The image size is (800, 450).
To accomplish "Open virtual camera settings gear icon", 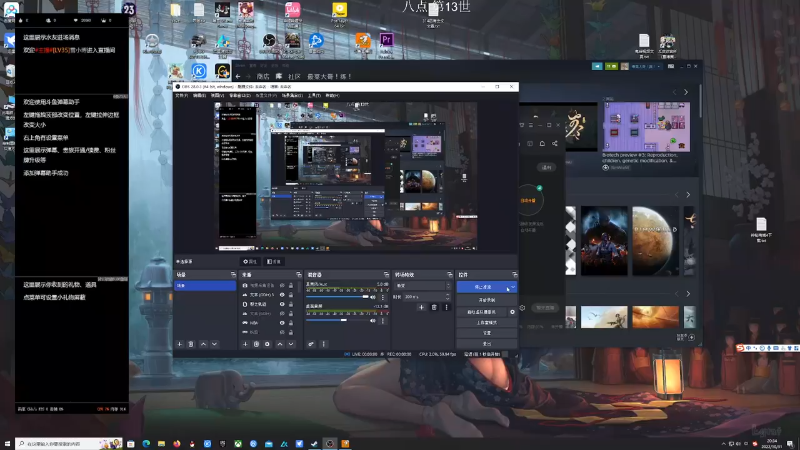I will pos(512,312).
